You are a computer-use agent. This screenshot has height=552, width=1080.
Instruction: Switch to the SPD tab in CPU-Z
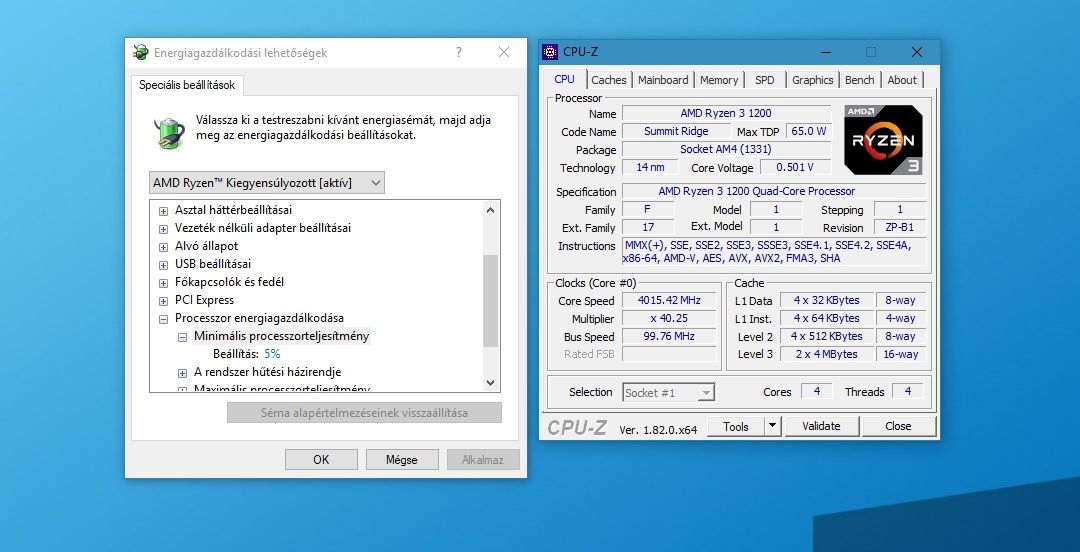coord(765,80)
